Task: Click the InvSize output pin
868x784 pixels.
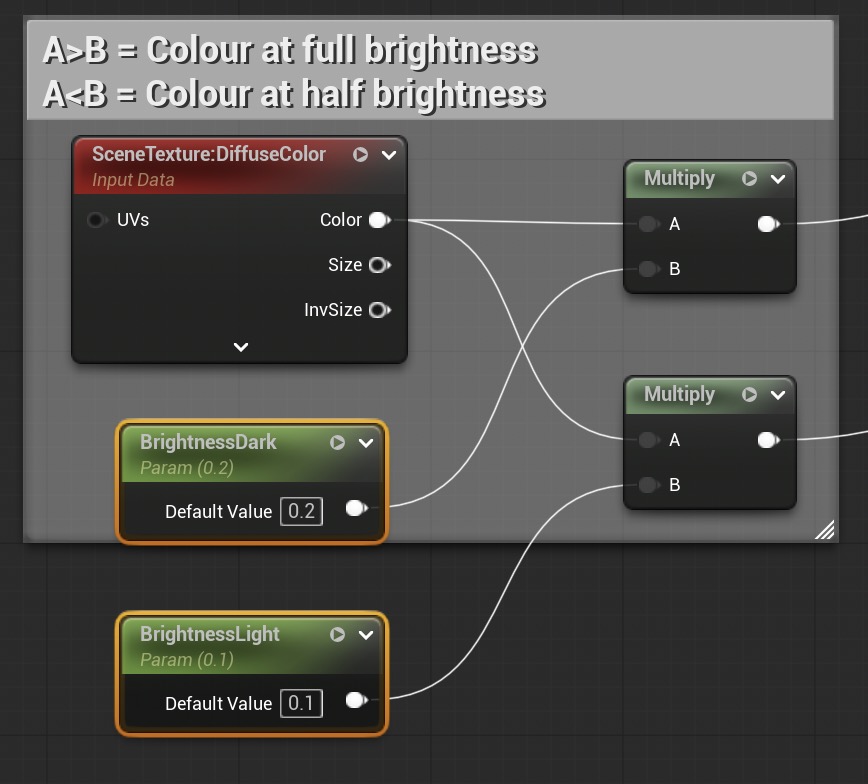Action: click(378, 310)
